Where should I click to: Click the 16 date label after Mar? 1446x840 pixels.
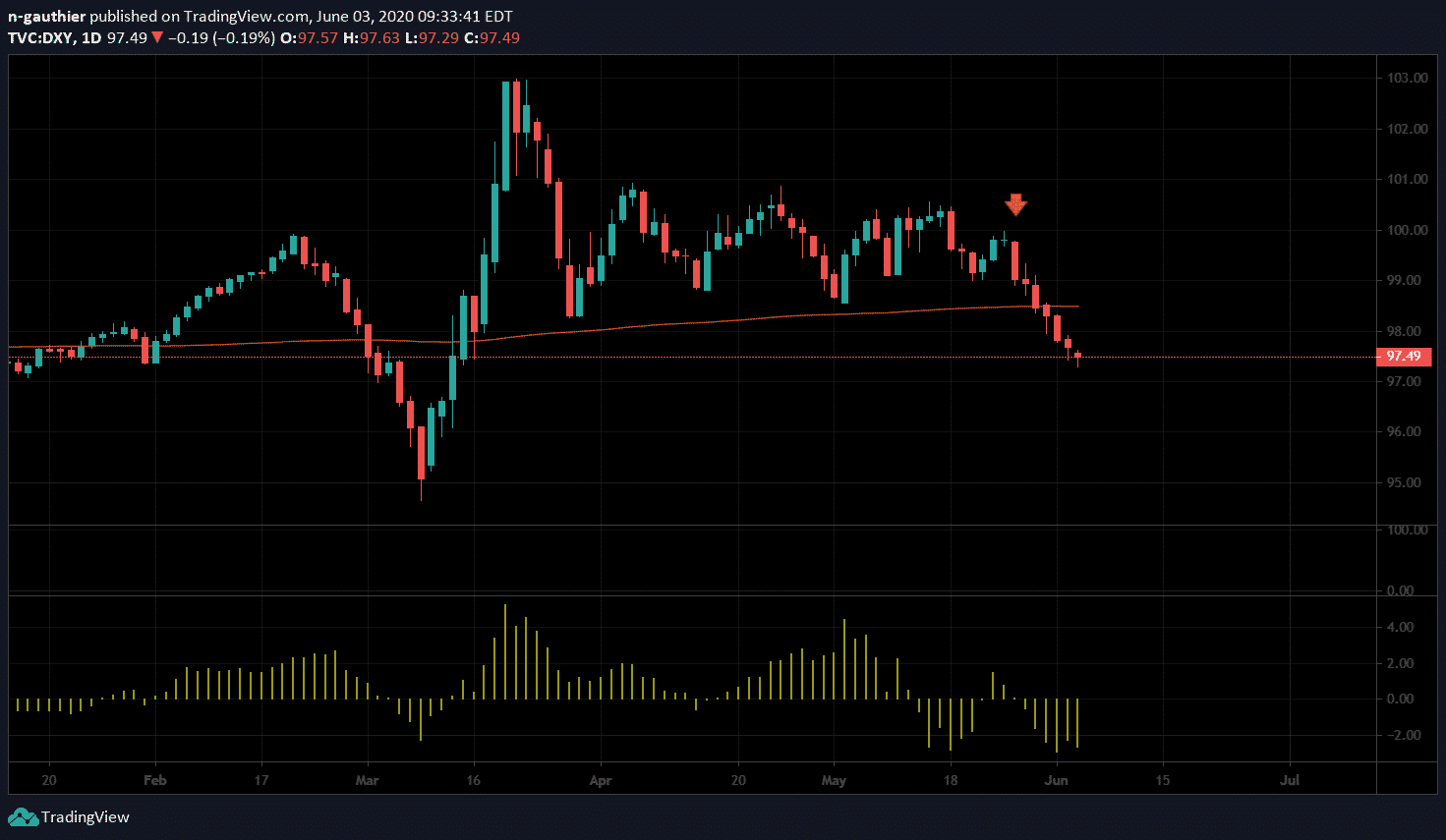[474, 781]
